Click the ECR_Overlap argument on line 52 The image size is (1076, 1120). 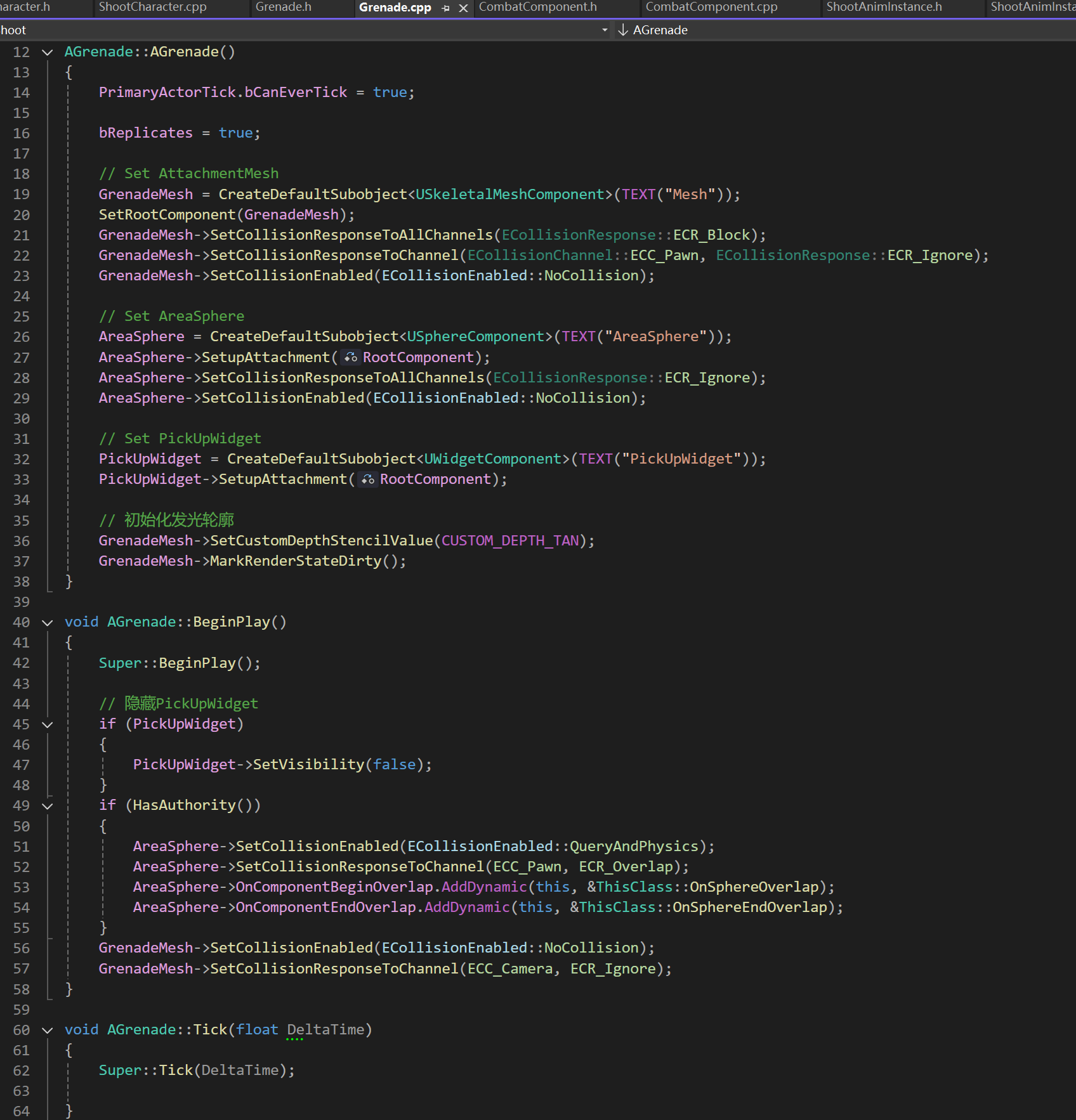coord(626,866)
